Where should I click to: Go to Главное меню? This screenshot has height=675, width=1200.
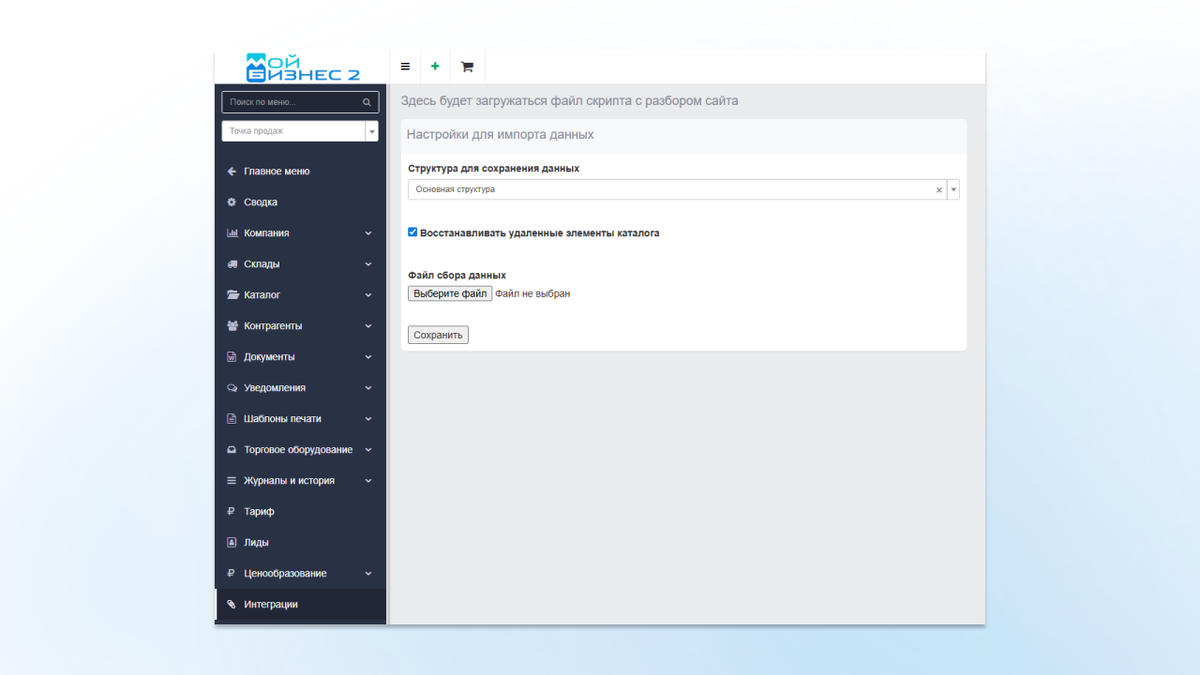pos(300,171)
